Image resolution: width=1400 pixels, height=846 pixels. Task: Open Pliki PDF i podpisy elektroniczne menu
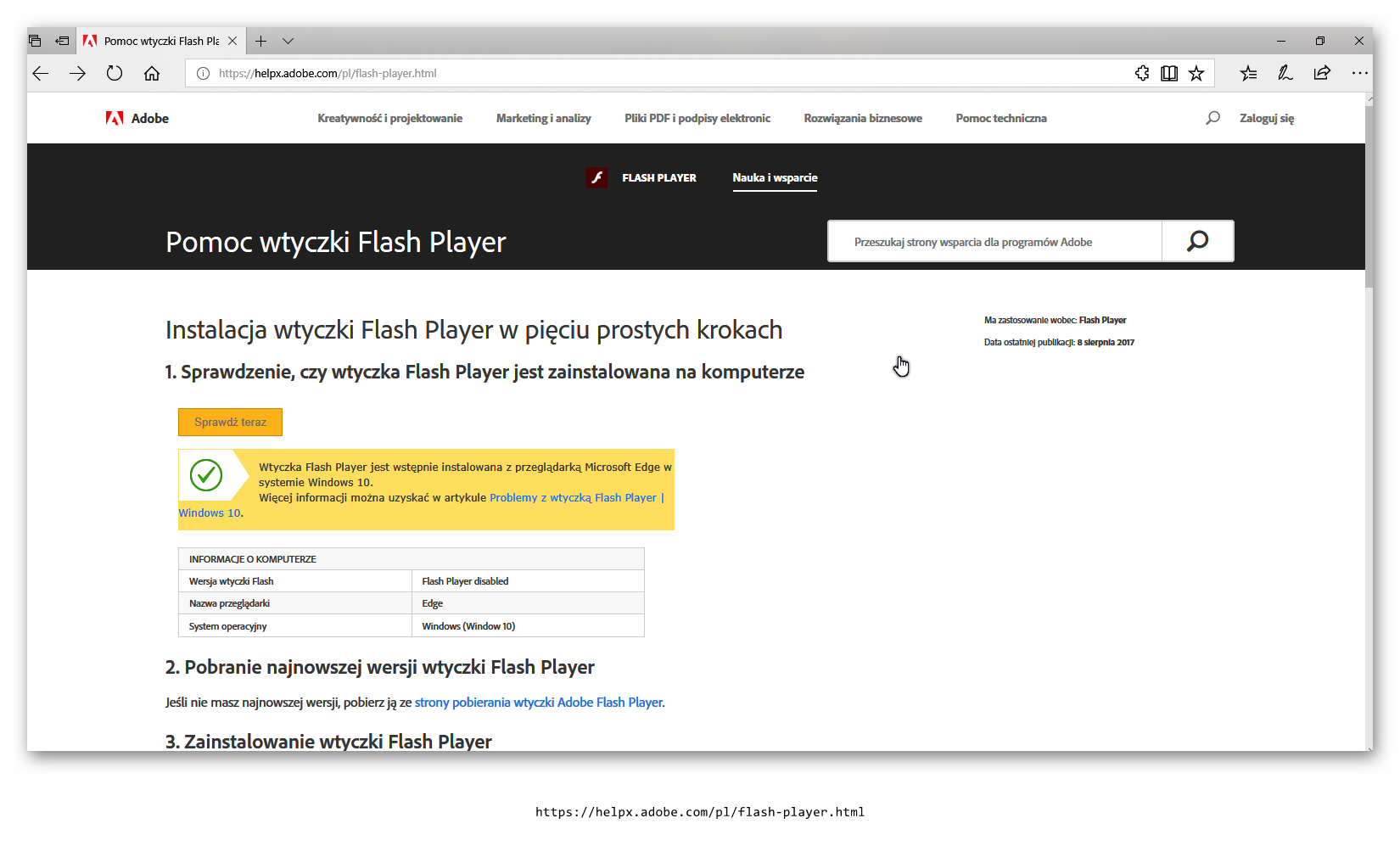697,118
